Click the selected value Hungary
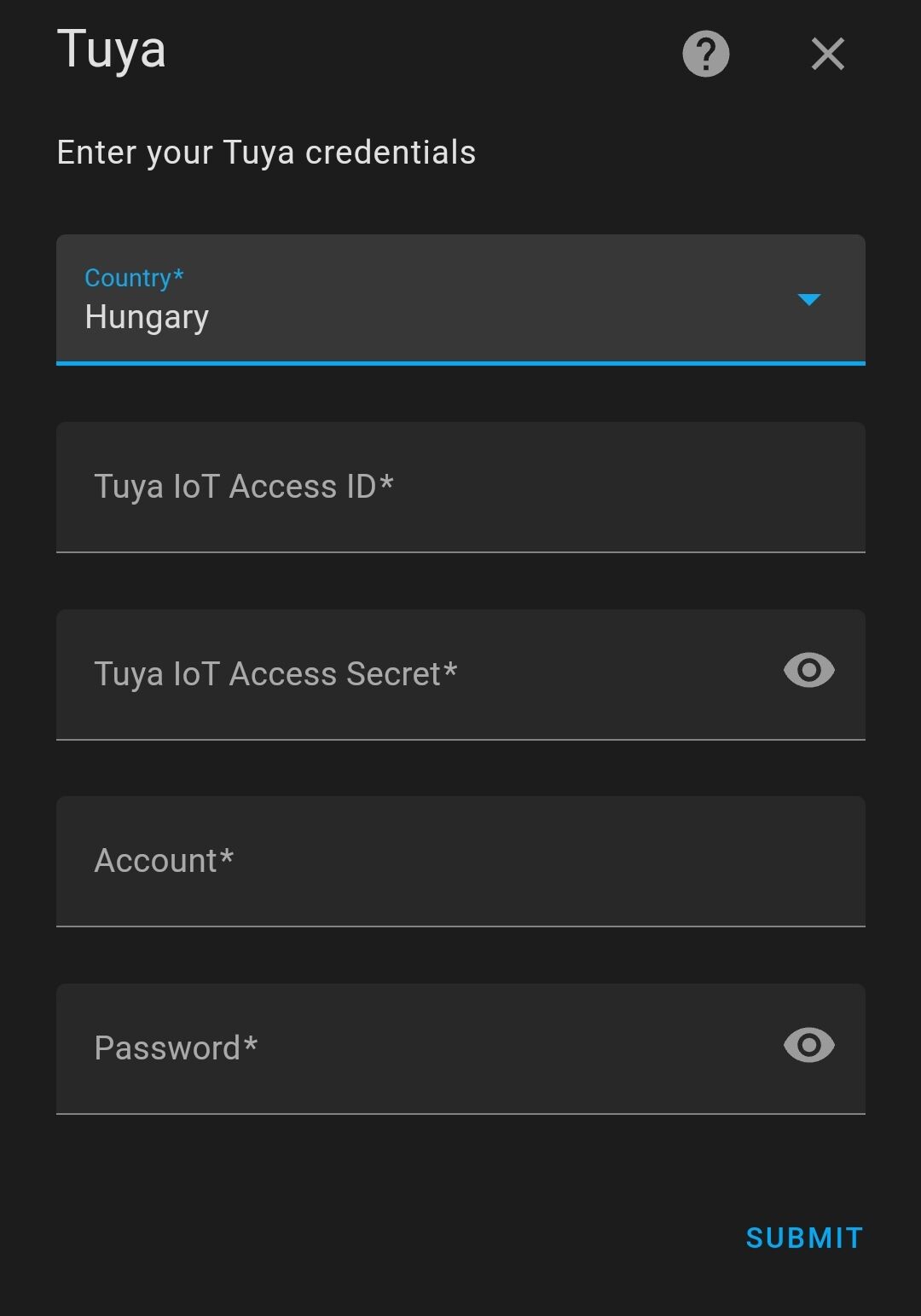The height and width of the screenshot is (1316, 921). pyautogui.click(x=147, y=318)
